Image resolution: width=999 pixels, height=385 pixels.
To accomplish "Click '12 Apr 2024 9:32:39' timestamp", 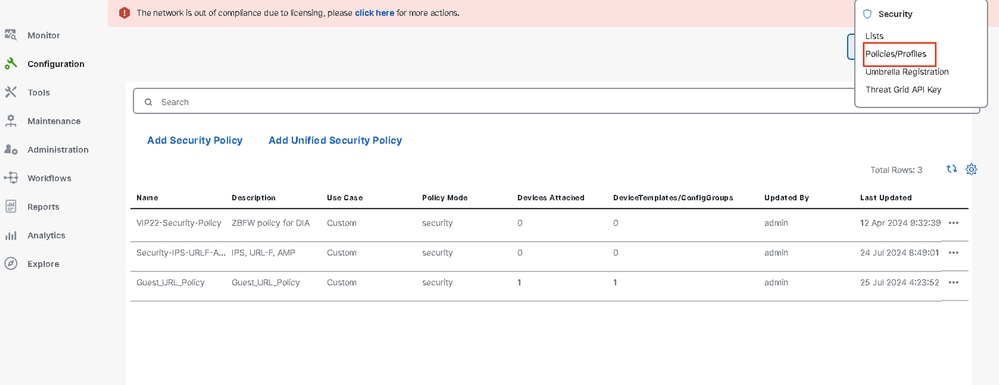I will coord(900,223).
